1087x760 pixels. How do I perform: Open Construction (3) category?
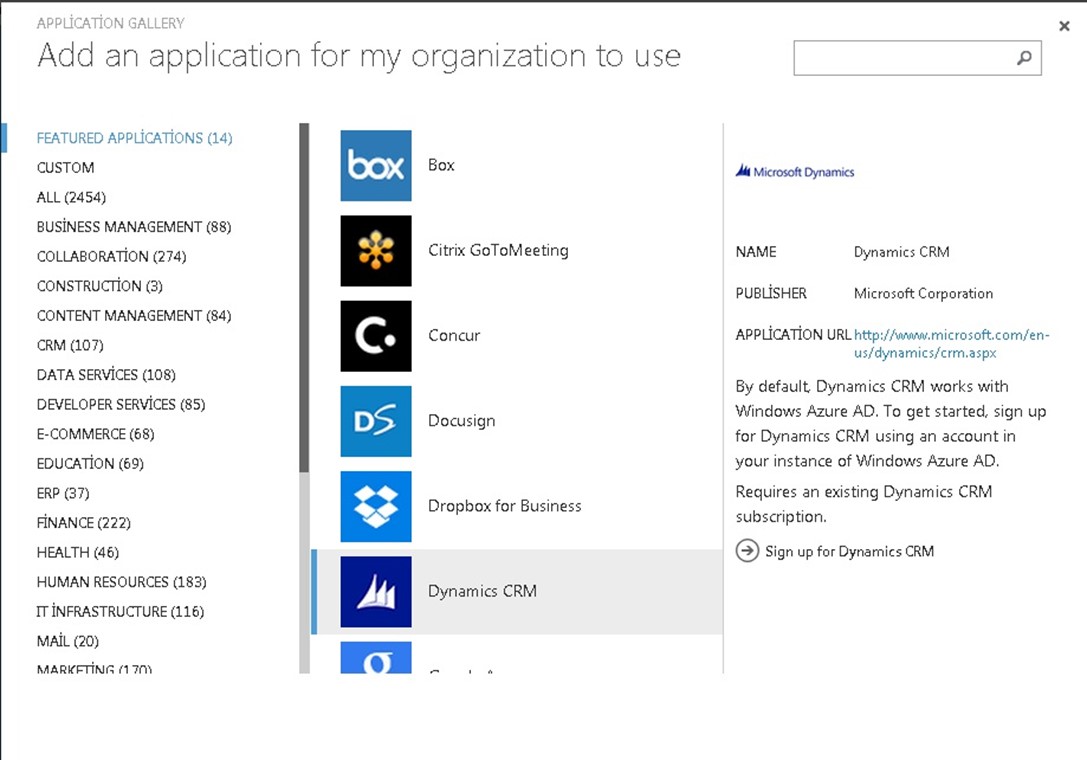(x=100, y=286)
